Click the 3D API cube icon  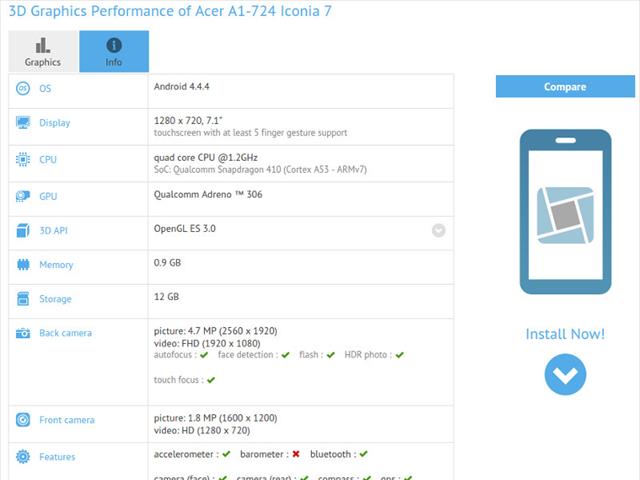(x=23, y=231)
